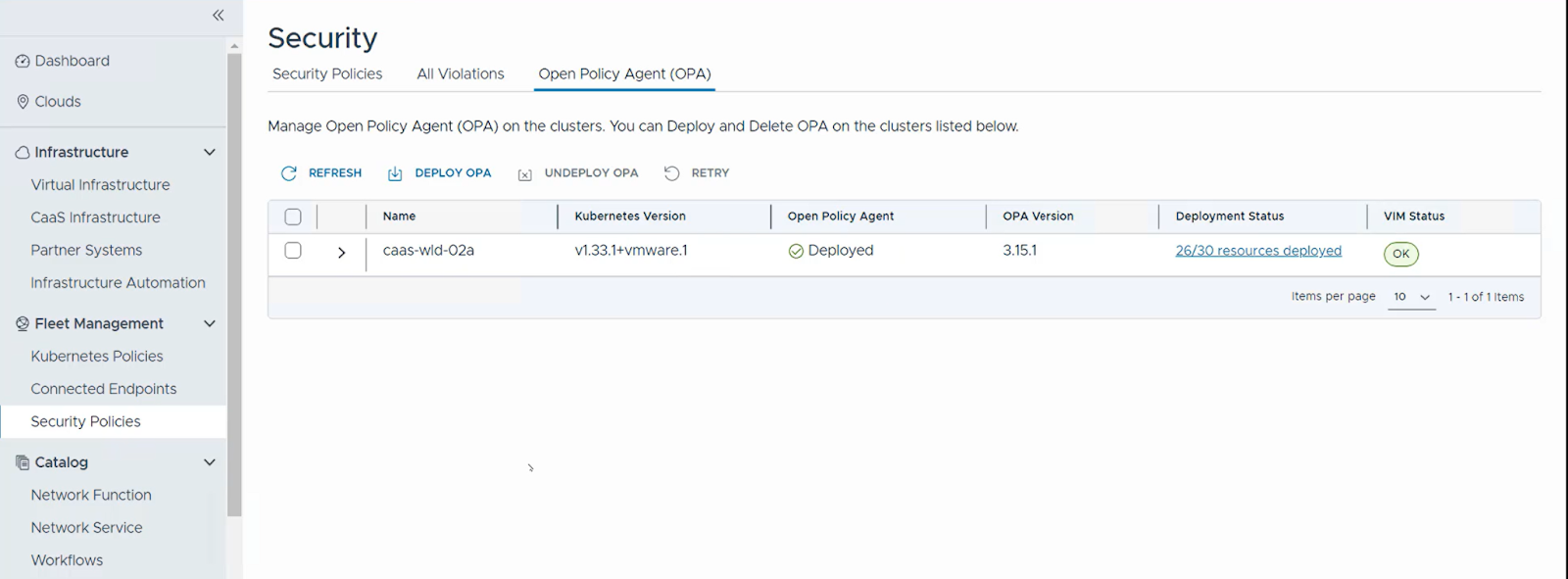This screenshot has height=579, width=1568.
Task: Switch to the All Violations tab
Action: pos(461,74)
